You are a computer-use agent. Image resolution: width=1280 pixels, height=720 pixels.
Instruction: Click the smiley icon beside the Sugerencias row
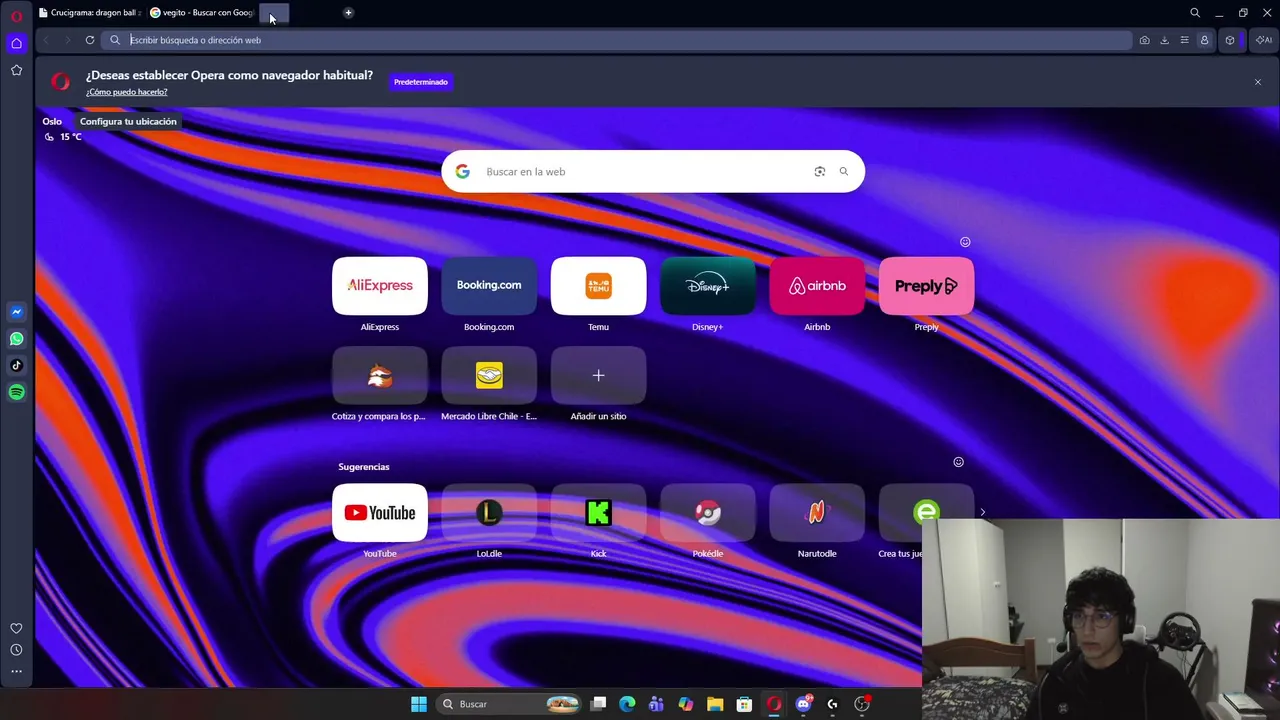[958, 462]
